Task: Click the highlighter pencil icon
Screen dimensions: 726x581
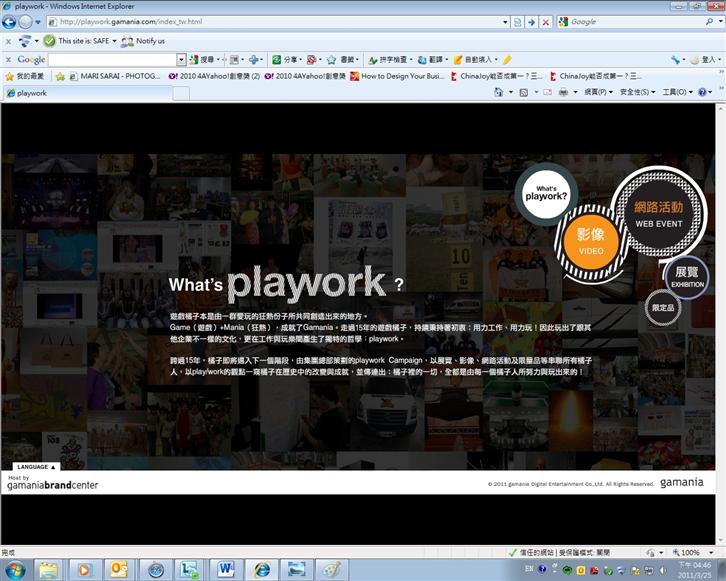Action: coord(507,60)
